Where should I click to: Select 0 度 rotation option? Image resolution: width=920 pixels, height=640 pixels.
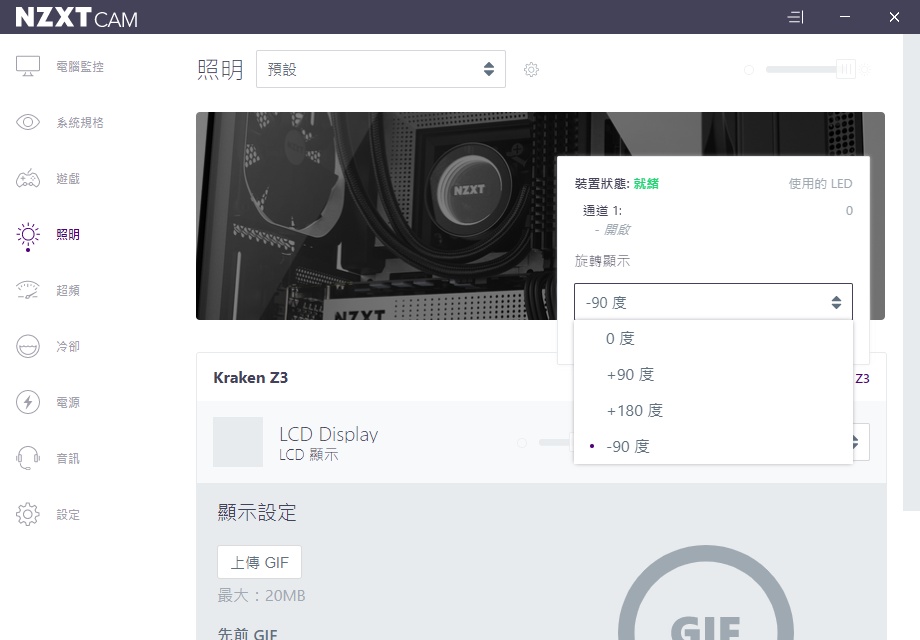(x=713, y=338)
